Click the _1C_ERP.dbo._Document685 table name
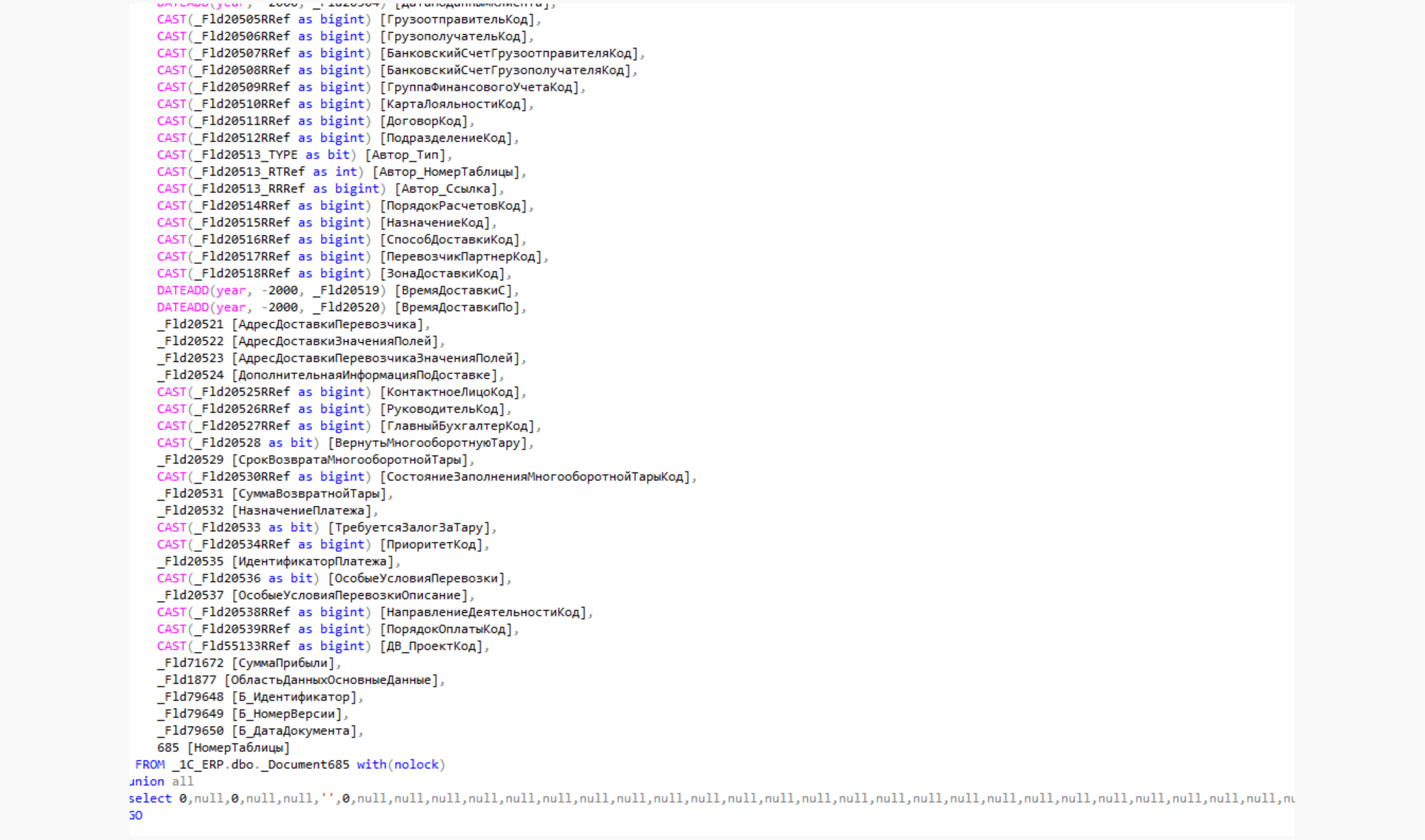 click(x=261, y=765)
